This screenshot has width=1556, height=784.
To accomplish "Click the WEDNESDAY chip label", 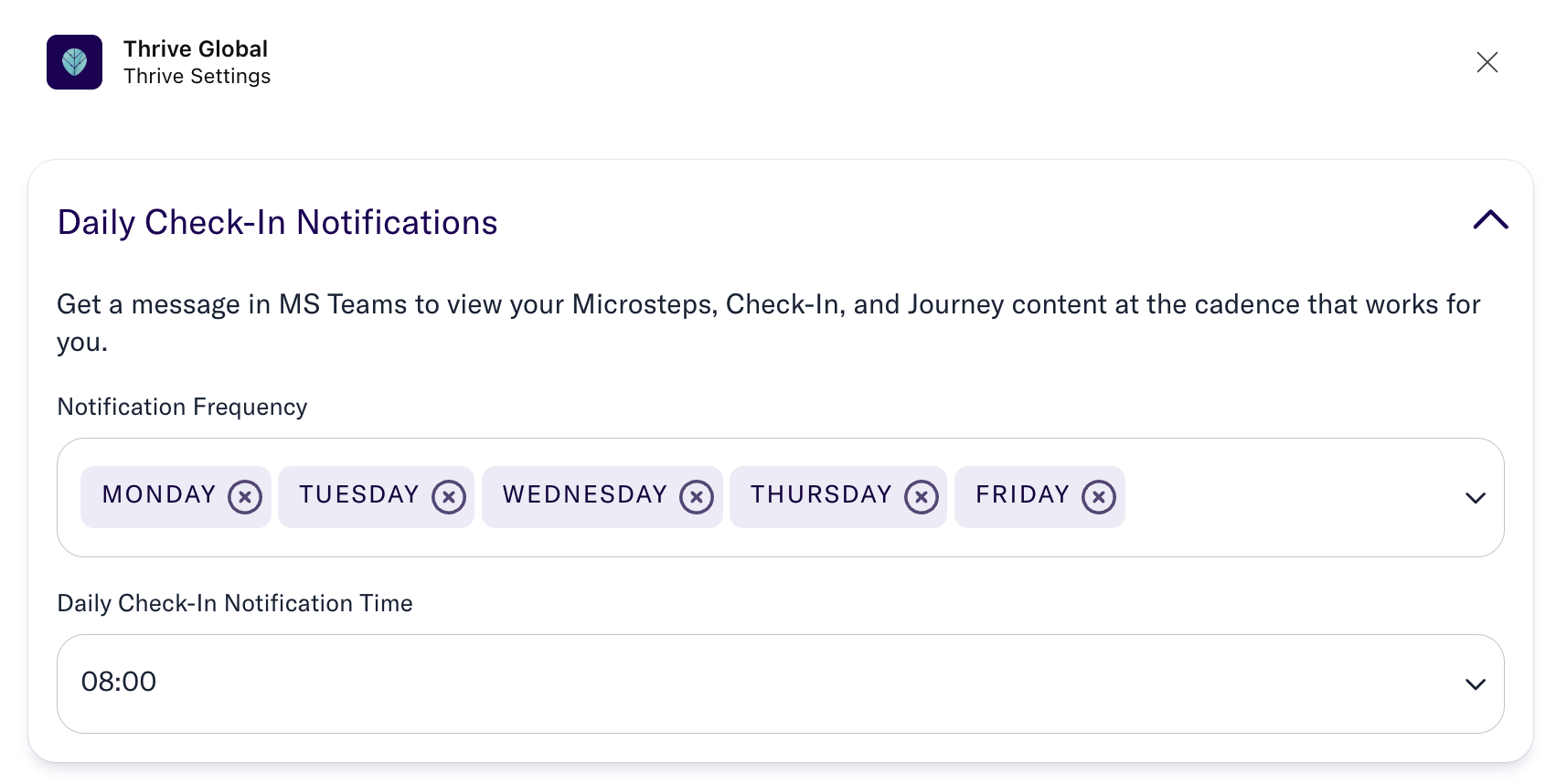I will point(585,495).
